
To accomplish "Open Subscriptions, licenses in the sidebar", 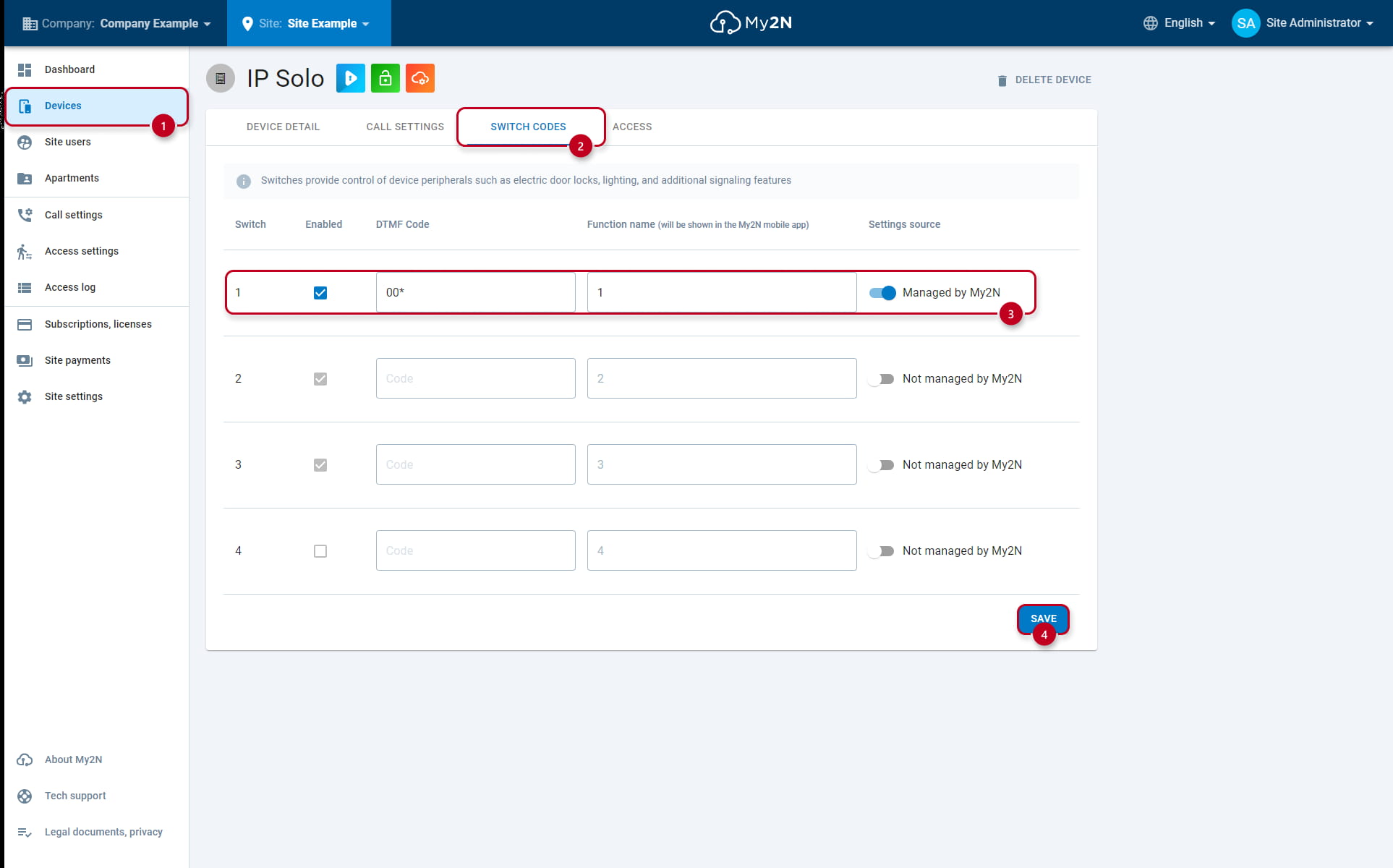I will (97, 324).
